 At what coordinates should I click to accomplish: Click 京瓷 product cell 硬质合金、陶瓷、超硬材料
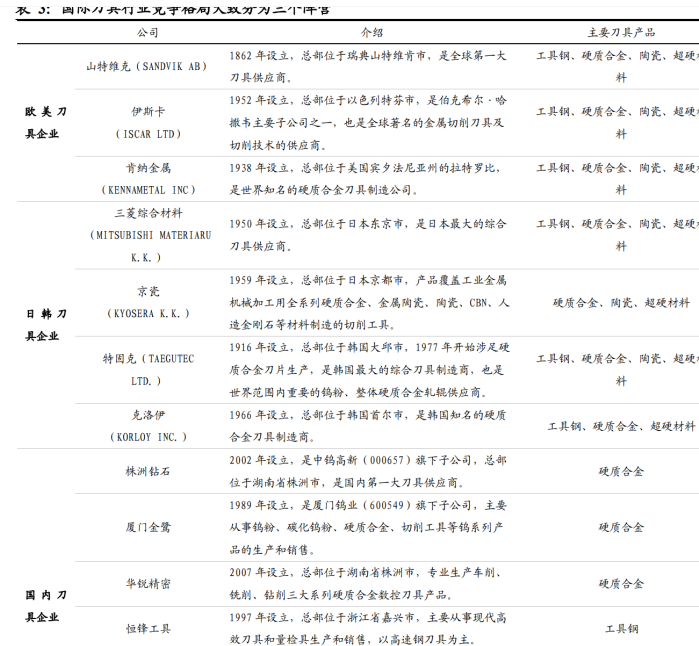tap(621, 303)
